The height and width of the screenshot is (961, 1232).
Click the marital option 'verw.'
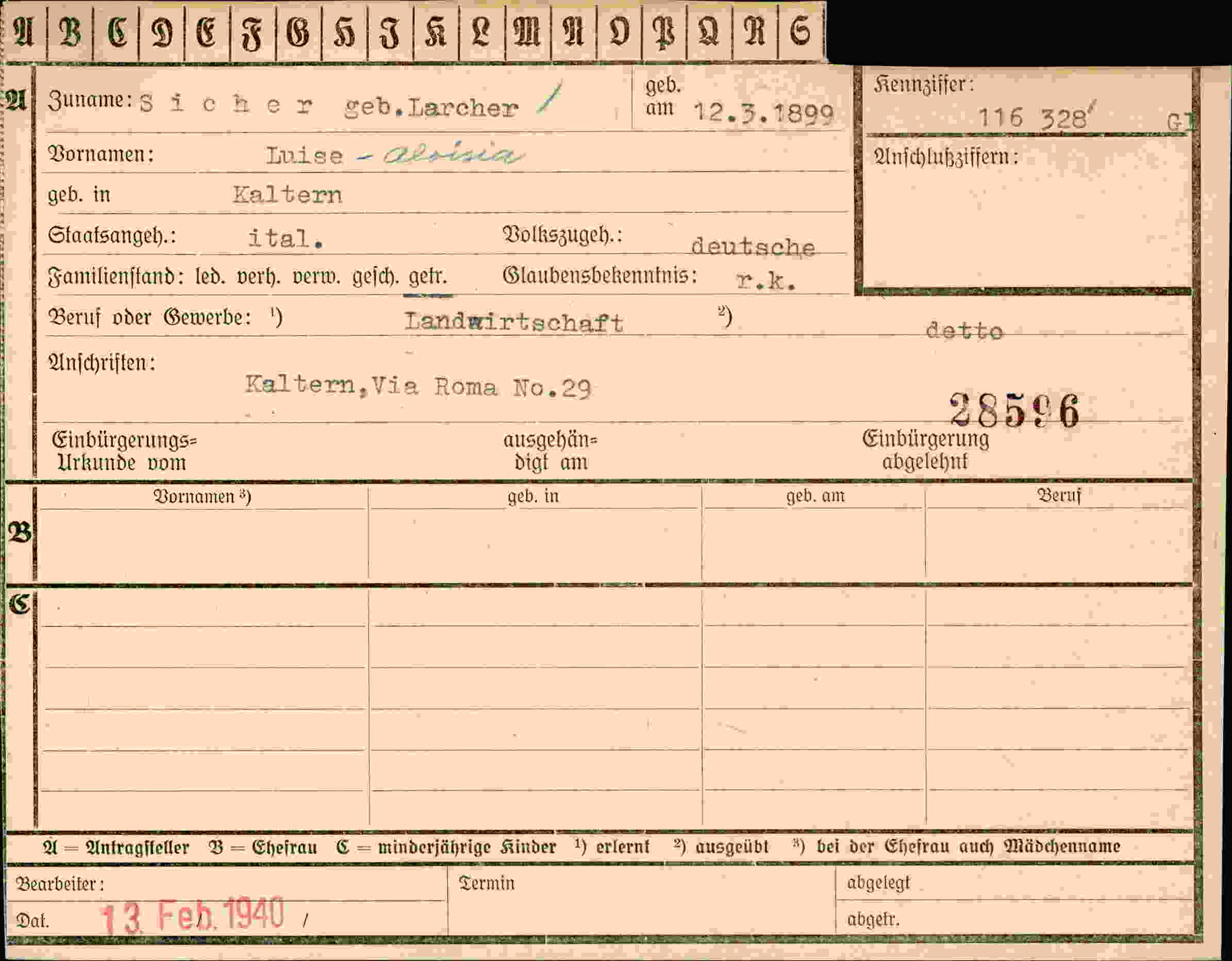click(316, 277)
